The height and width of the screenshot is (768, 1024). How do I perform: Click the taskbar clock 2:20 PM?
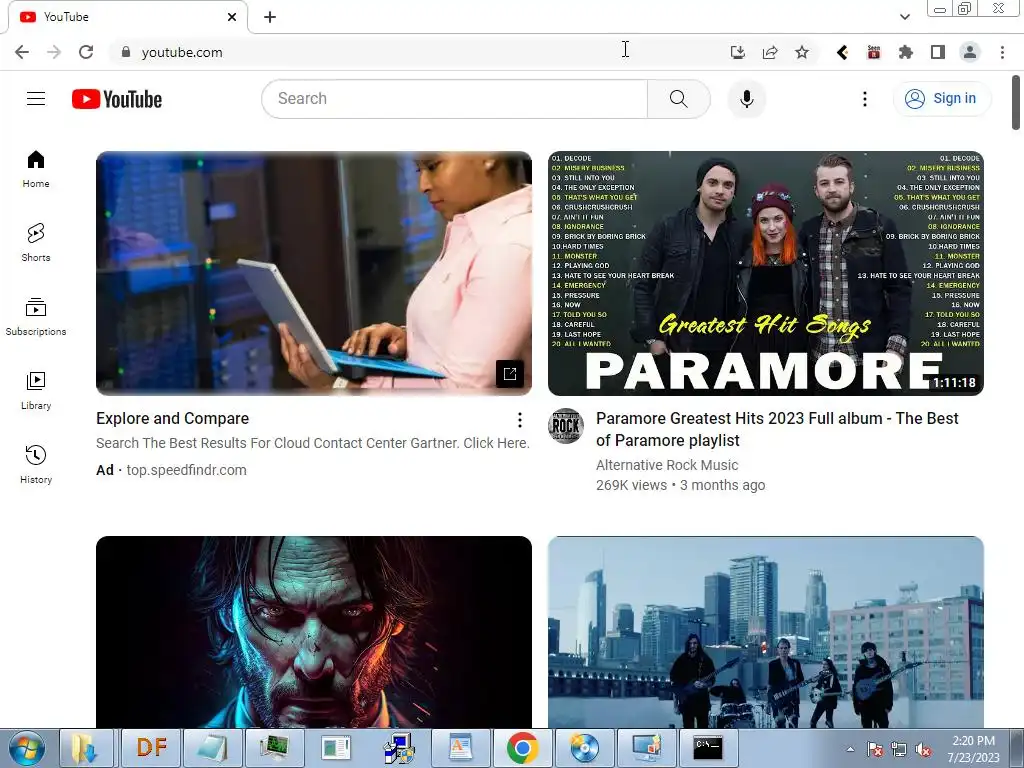point(974,749)
